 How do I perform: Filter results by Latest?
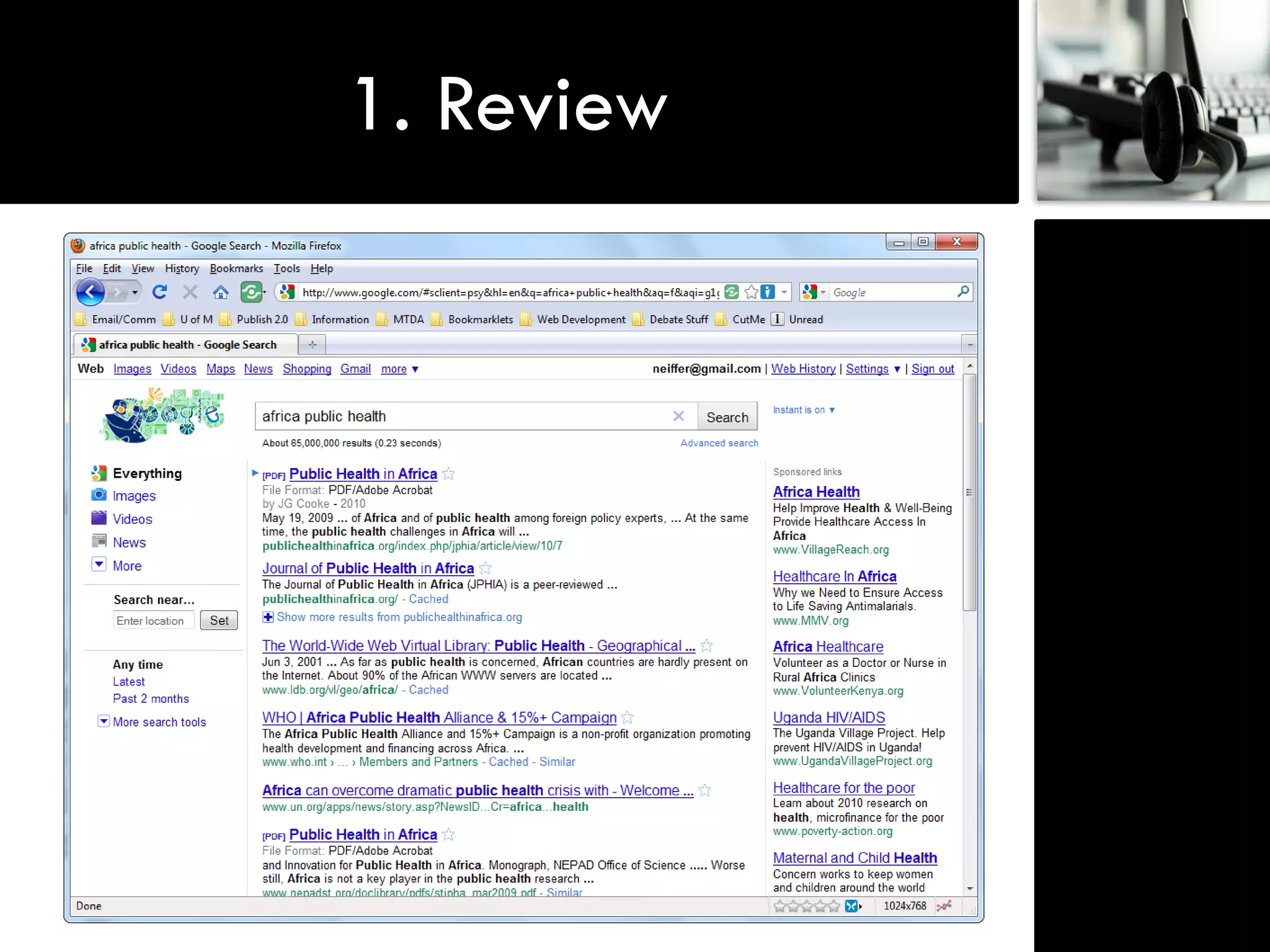129,682
